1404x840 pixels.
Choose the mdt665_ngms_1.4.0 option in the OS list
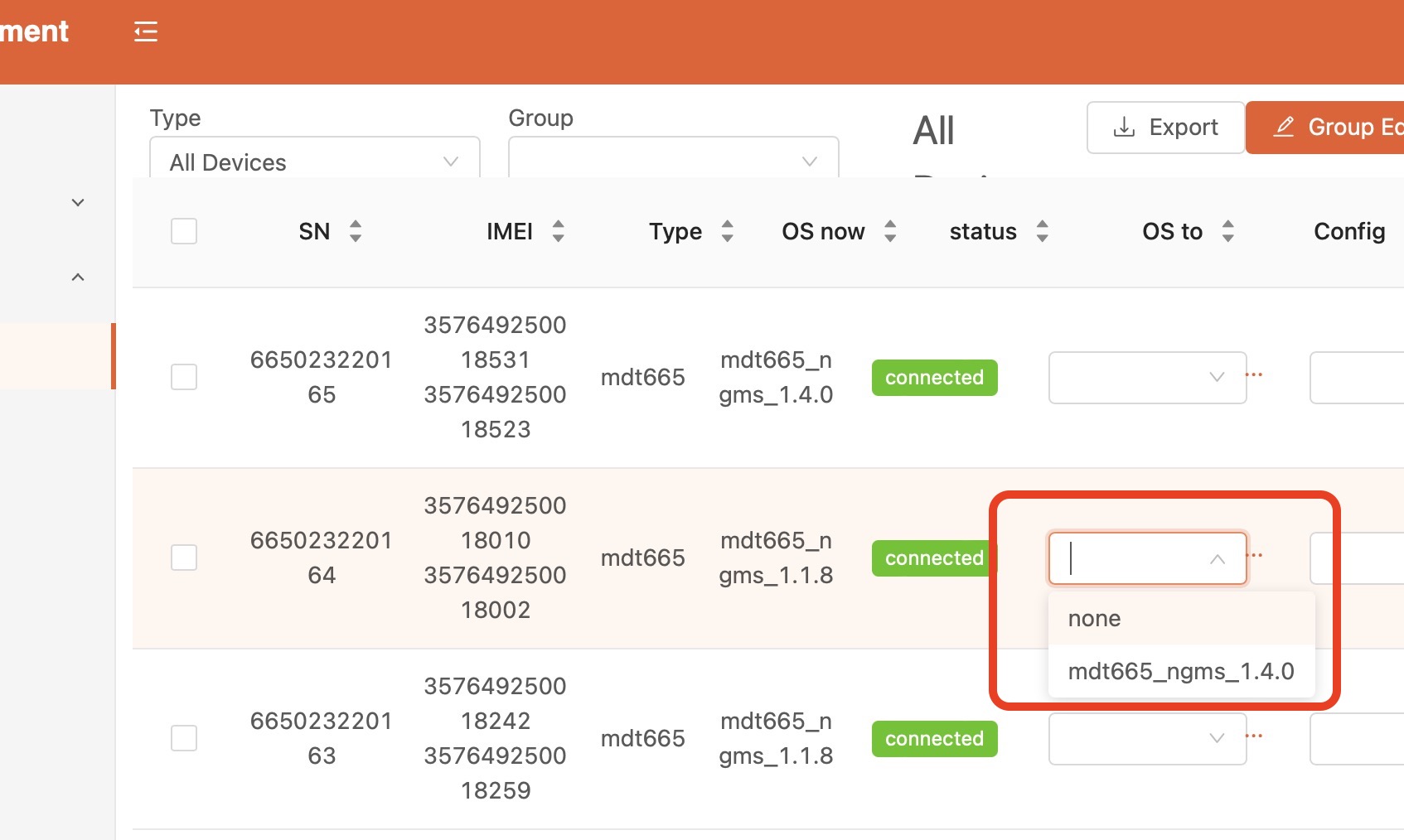click(1182, 671)
